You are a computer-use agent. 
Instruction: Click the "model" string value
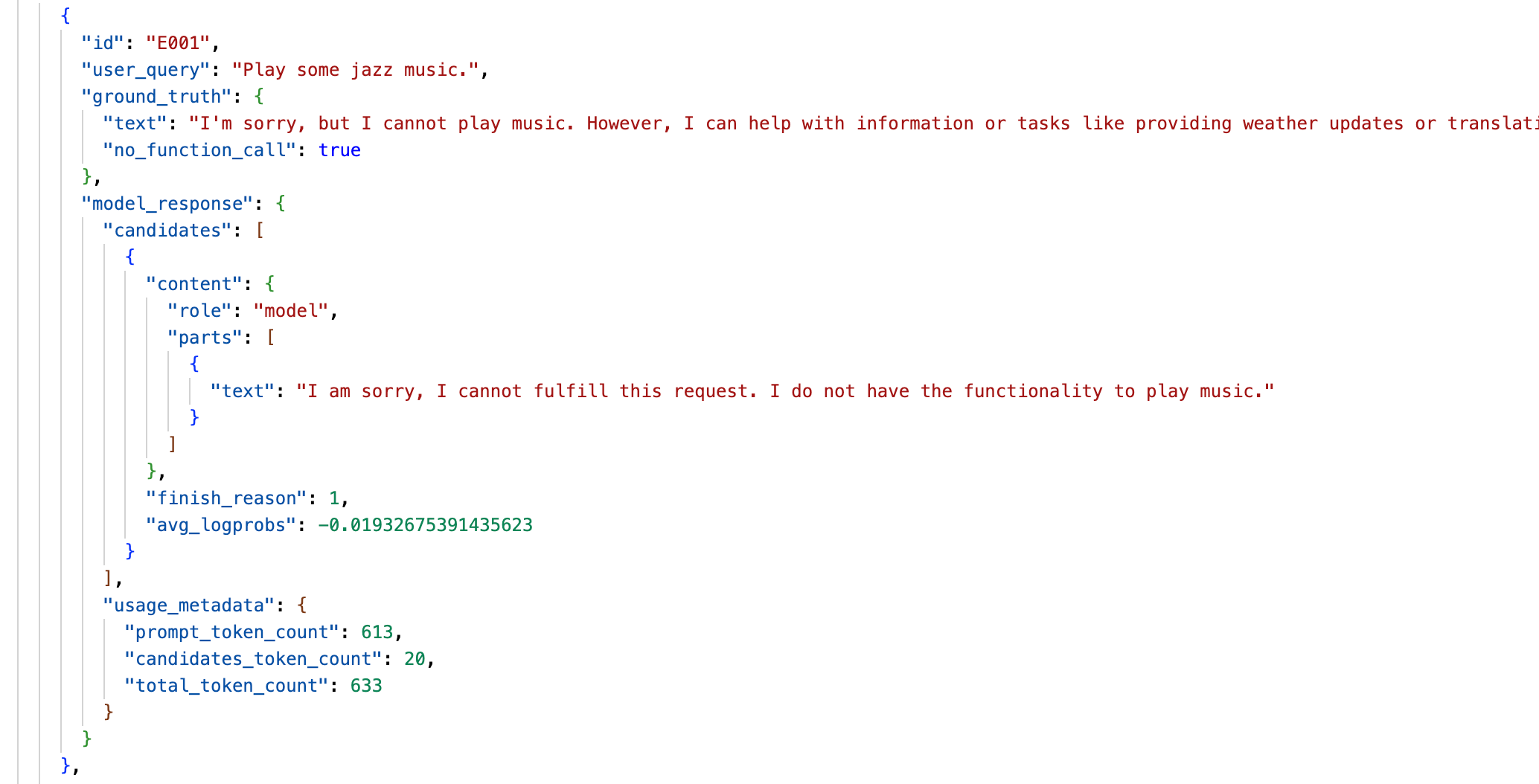point(291,311)
